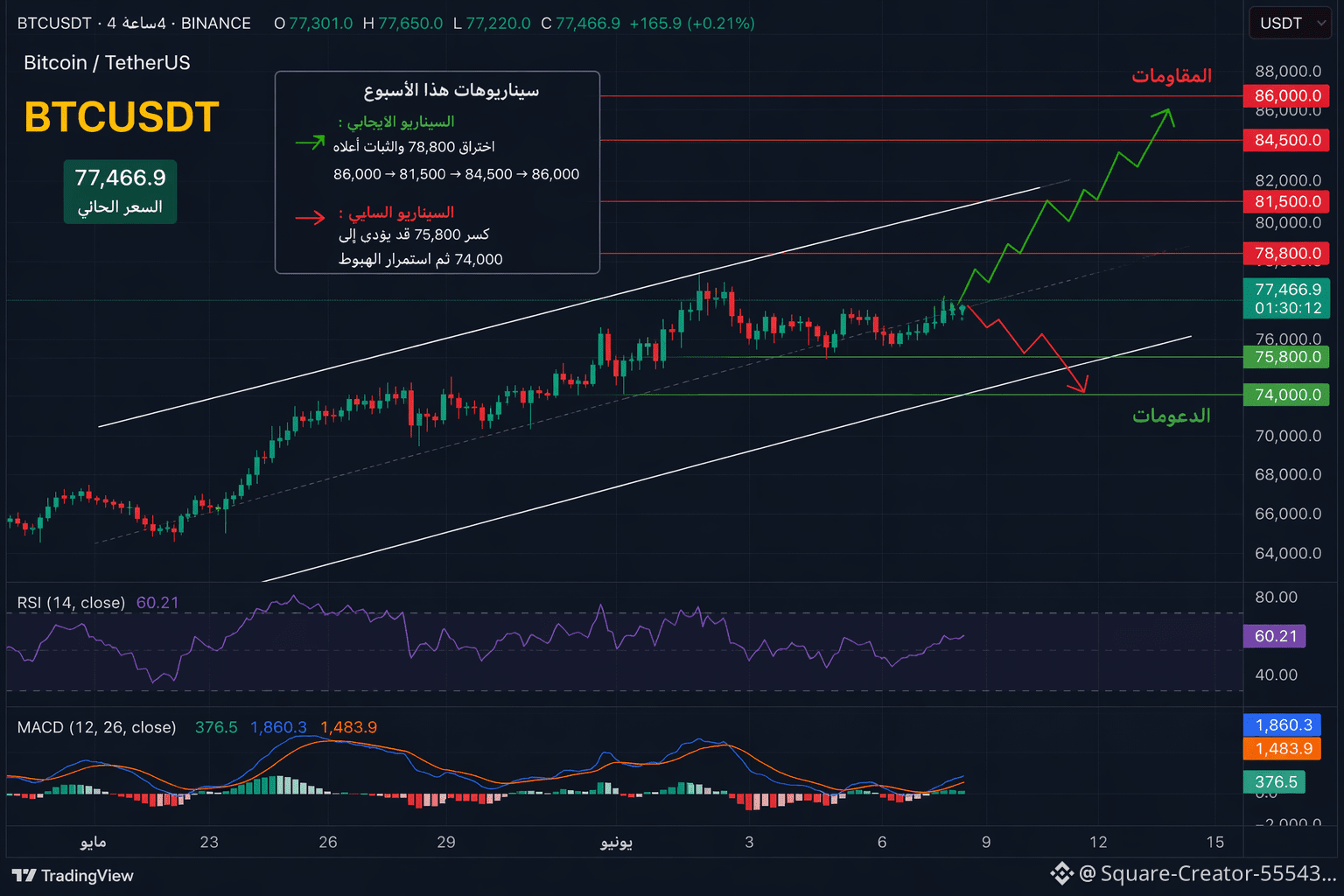Click the orange 1,483.9 signal axis tag
Screen dimensions: 1344x896
(x=1282, y=749)
